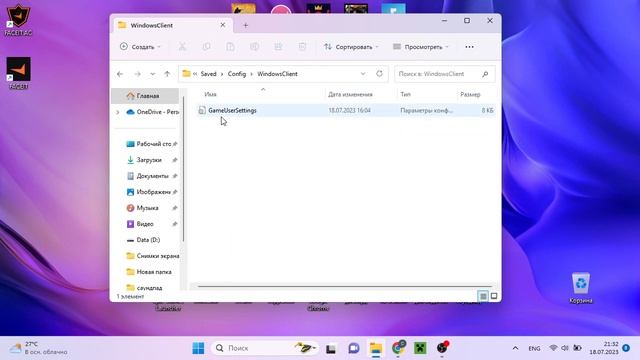Open Chrome on the taskbar
Image resolution: width=640 pixels, height=360 pixels.
tap(398, 348)
